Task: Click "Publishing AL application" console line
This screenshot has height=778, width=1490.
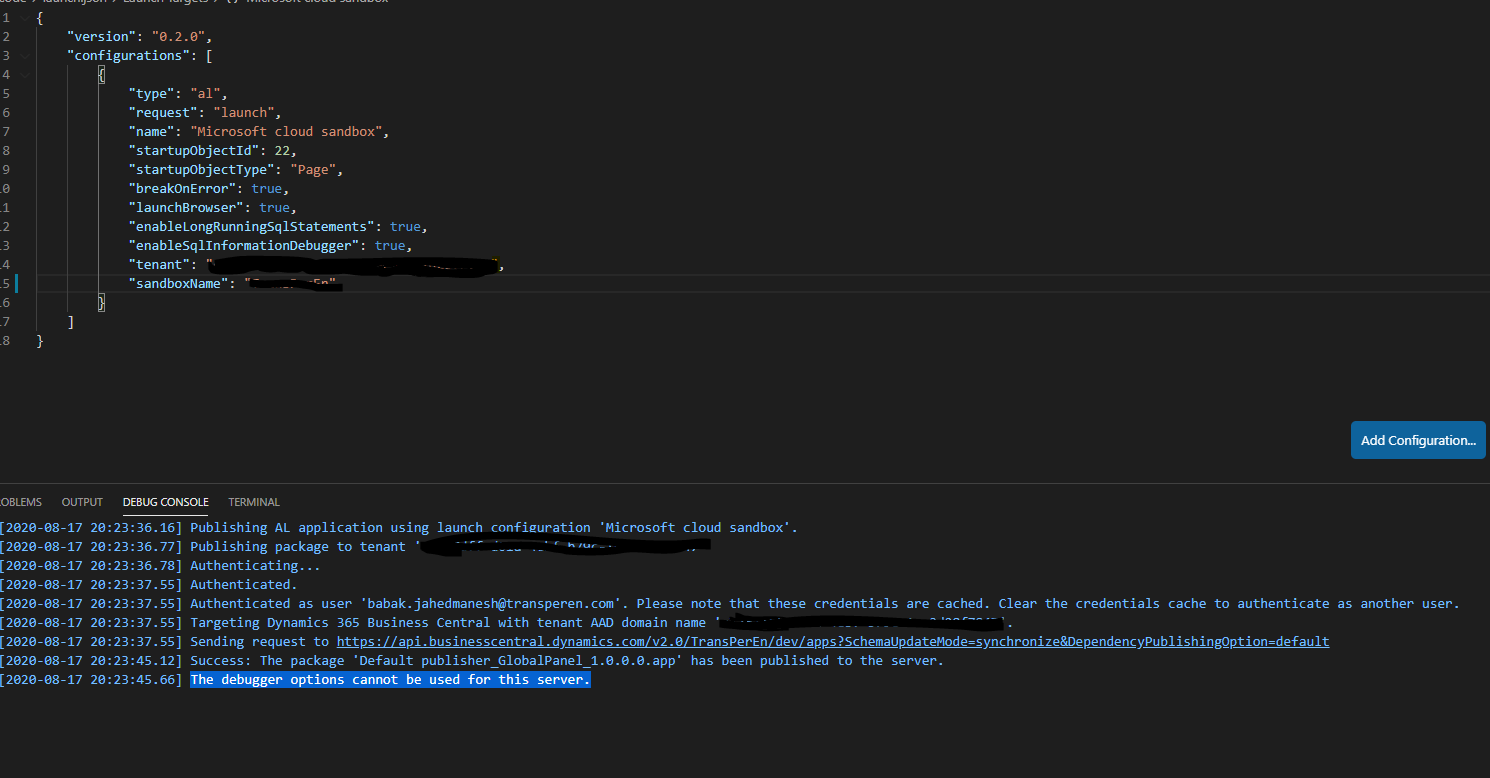Action: pos(494,528)
